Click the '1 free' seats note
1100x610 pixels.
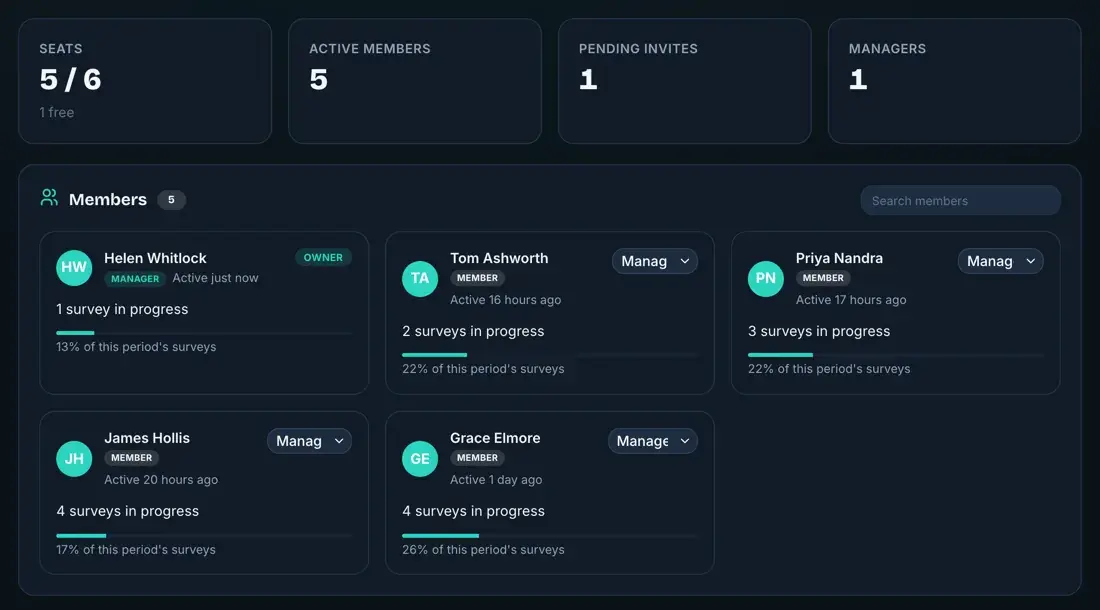coord(56,112)
